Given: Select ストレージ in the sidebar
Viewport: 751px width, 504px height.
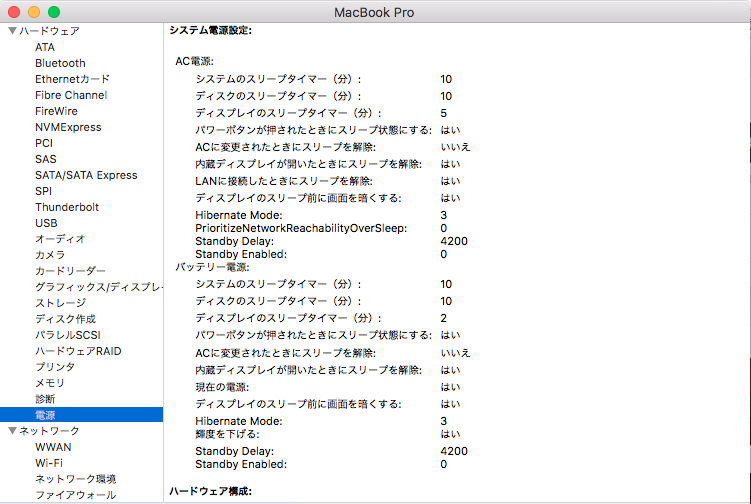Looking at the screenshot, I should pos(60,303).
